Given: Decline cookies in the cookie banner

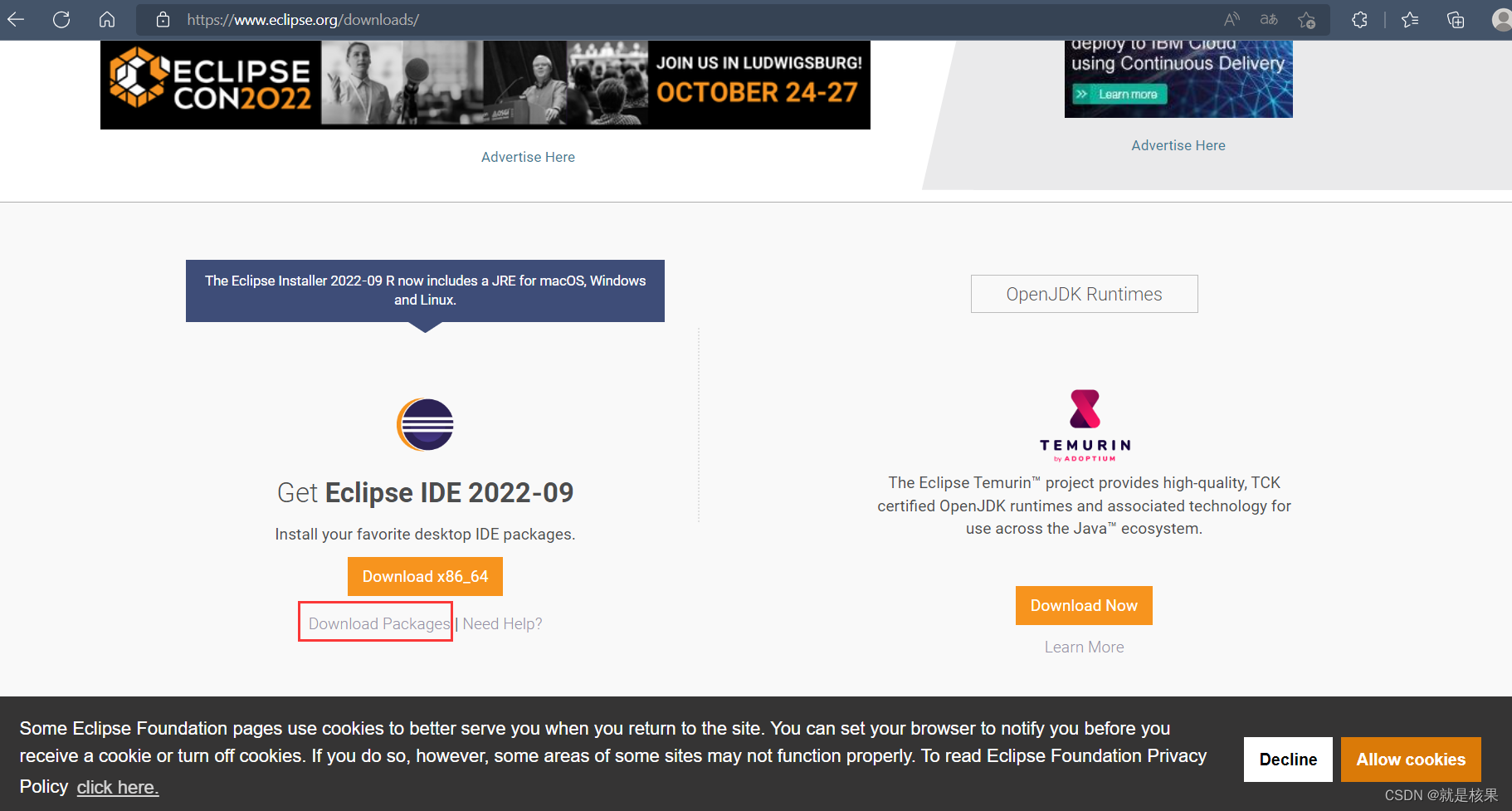Looking at the screenshot, I should [x=1288, y=760].
